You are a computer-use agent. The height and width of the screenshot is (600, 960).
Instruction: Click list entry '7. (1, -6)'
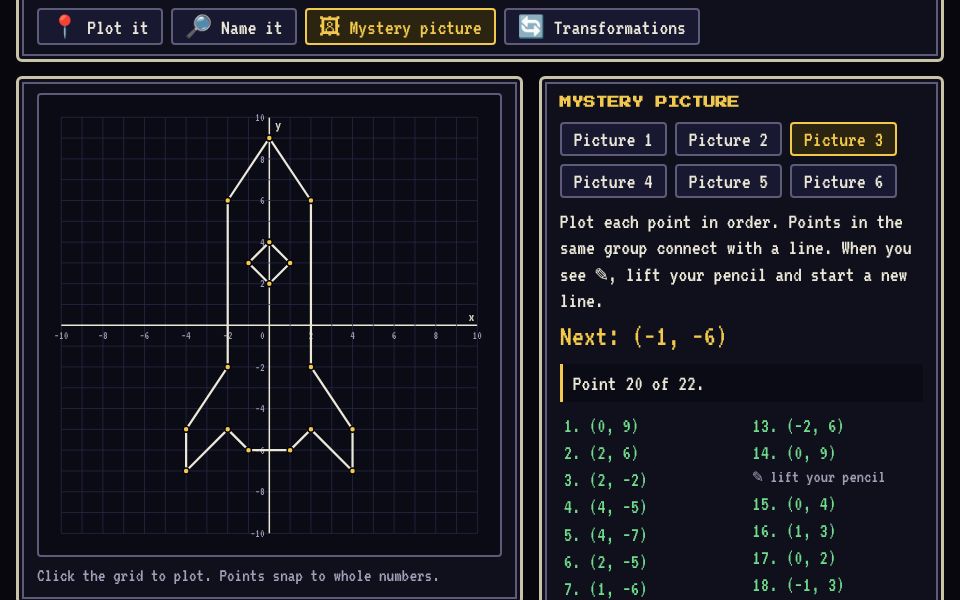click(605, 588)
